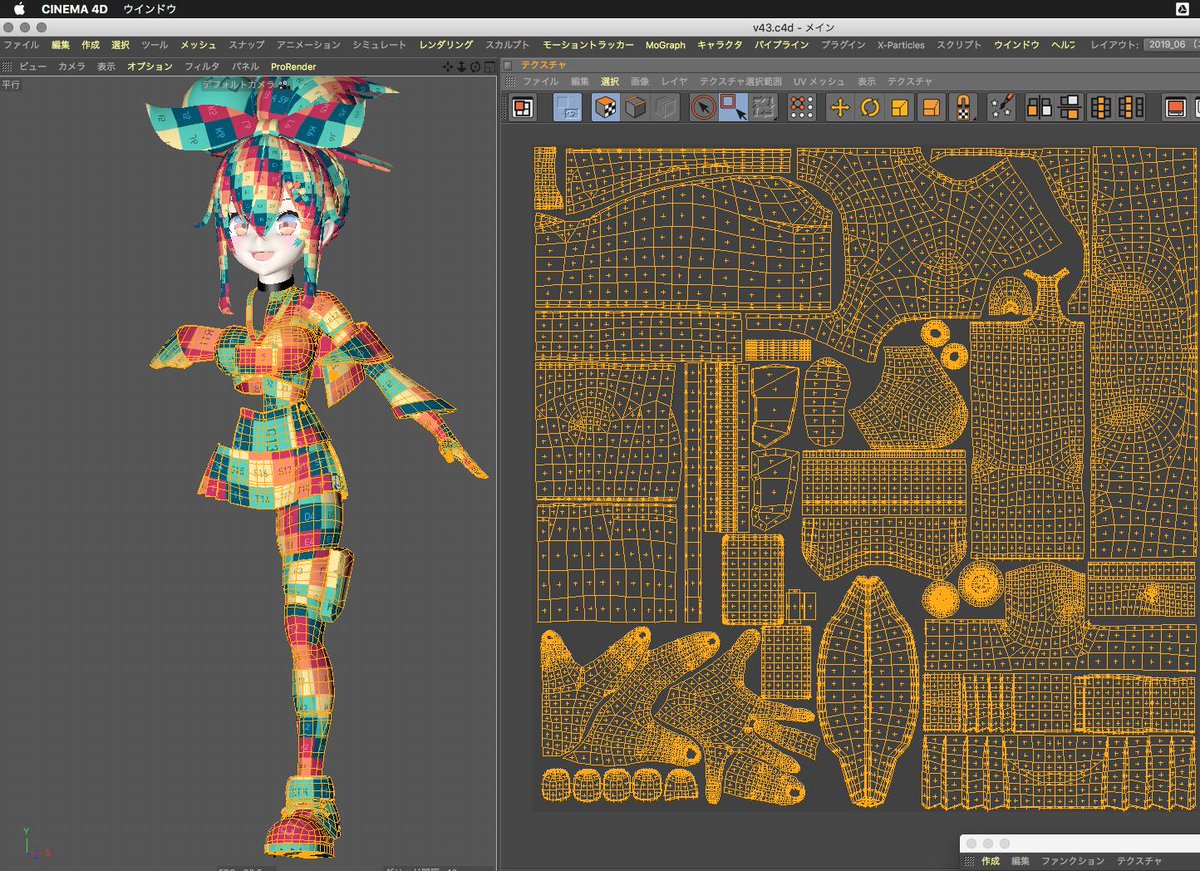Open the macOS ウインドウ menu
The image size is (1200, 871).
149,8
